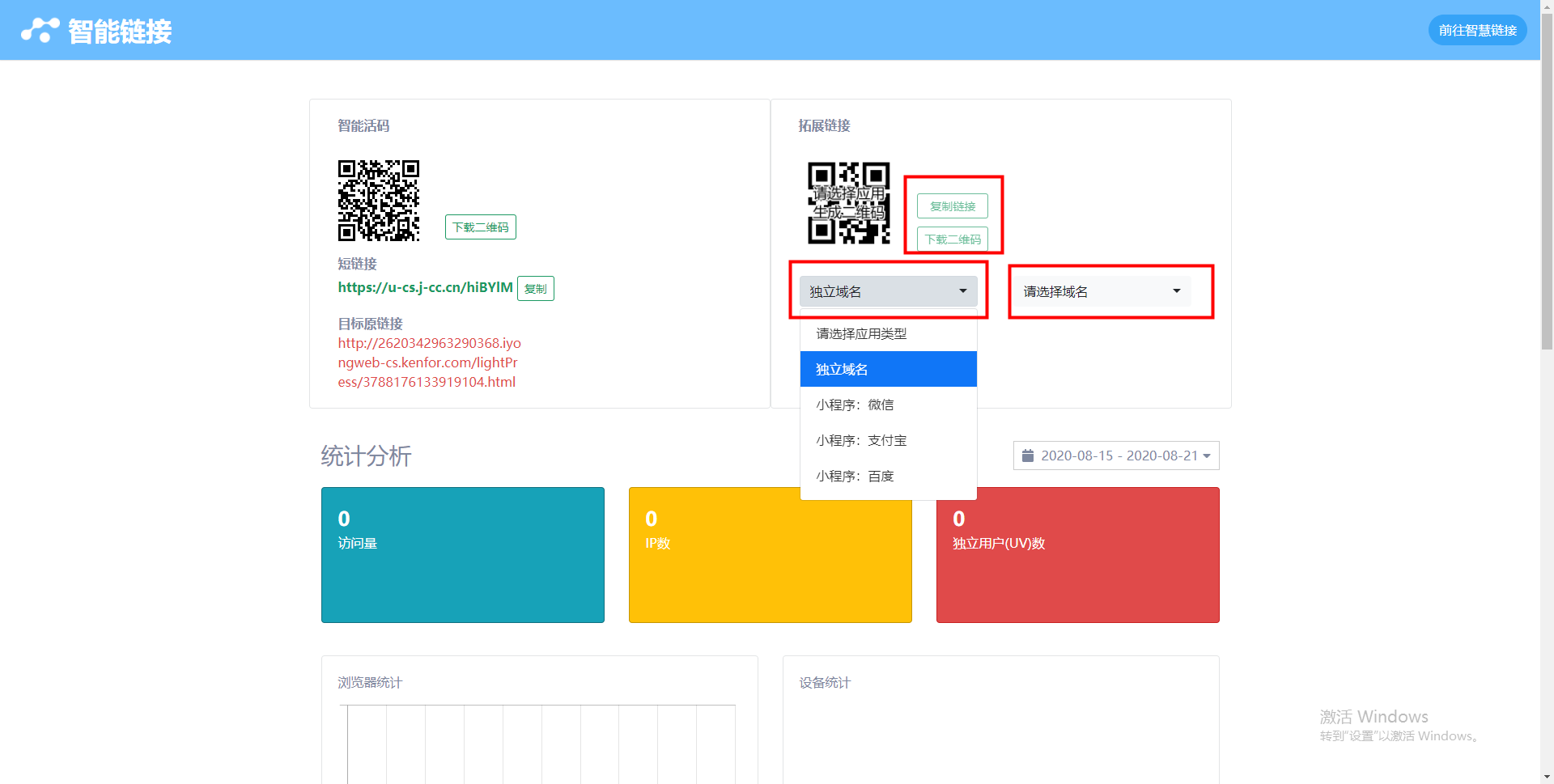1554x784 pixels.
Task: Open the 前往智慧链接 button
Action: coord(1477,30)
